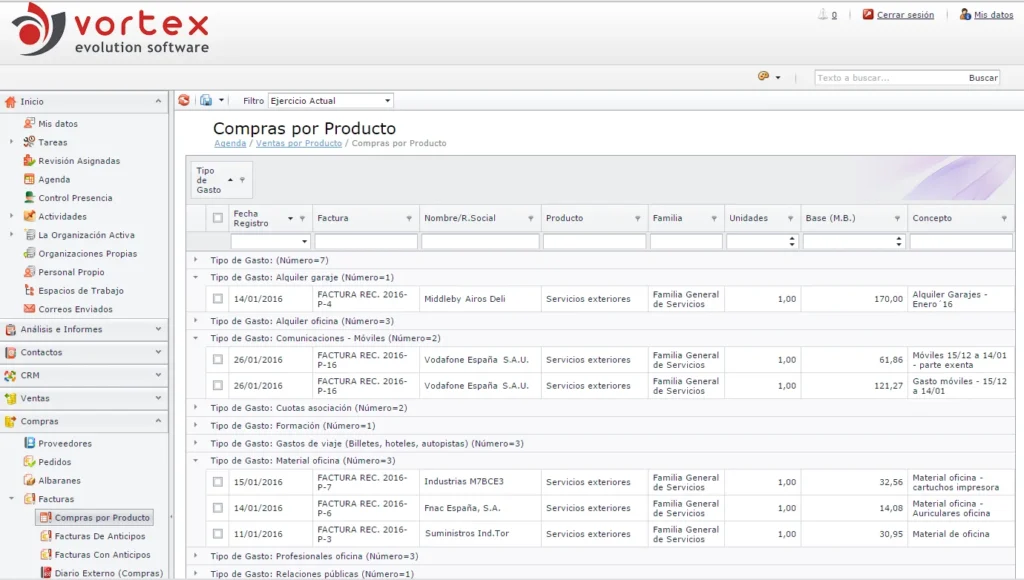Click the Personal Propio icon

tap(29, 272)
